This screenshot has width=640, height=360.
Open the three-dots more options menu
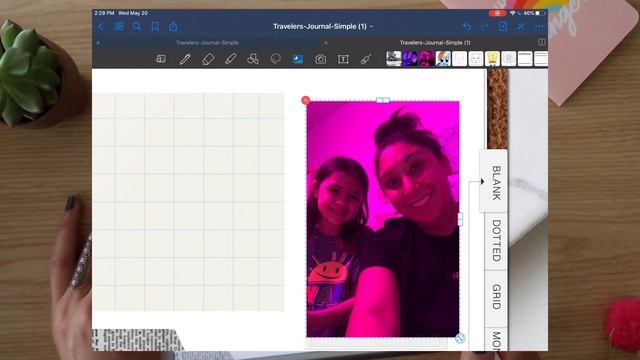click(x=539, y=27)
